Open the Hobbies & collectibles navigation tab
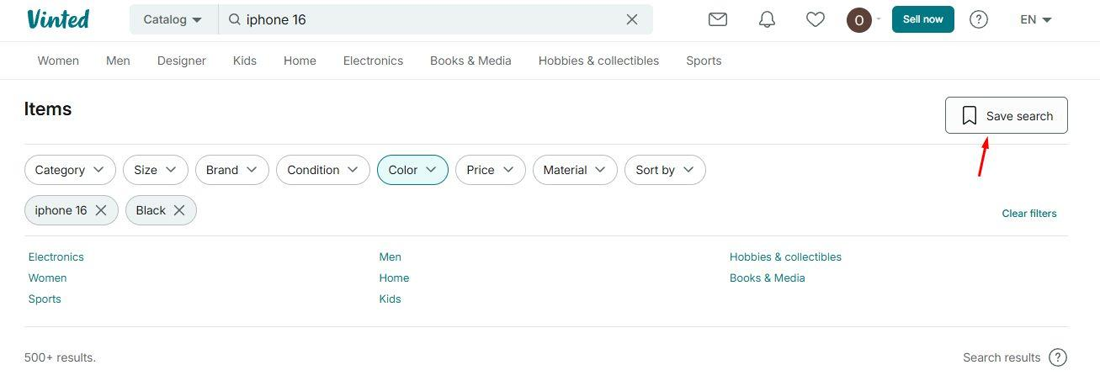The height and width of the screenshot is (386, 1100). pyautogui.click(x=598, y=61)
